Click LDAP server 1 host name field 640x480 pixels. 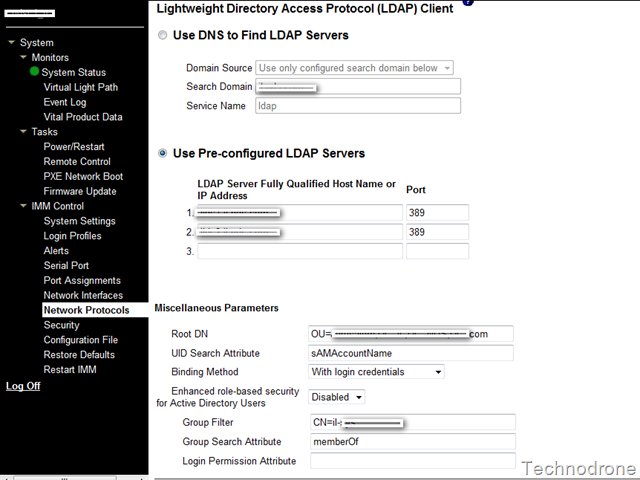click(300, 213)
